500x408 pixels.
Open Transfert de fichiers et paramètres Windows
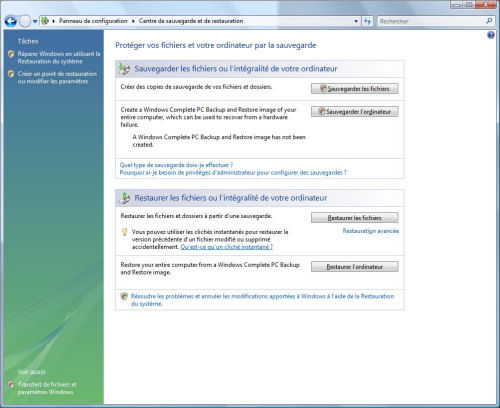pos(47,388)
